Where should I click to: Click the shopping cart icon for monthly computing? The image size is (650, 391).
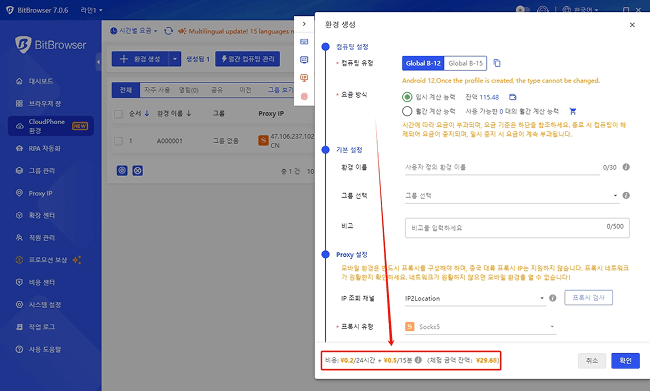click(x=572, y=111)
